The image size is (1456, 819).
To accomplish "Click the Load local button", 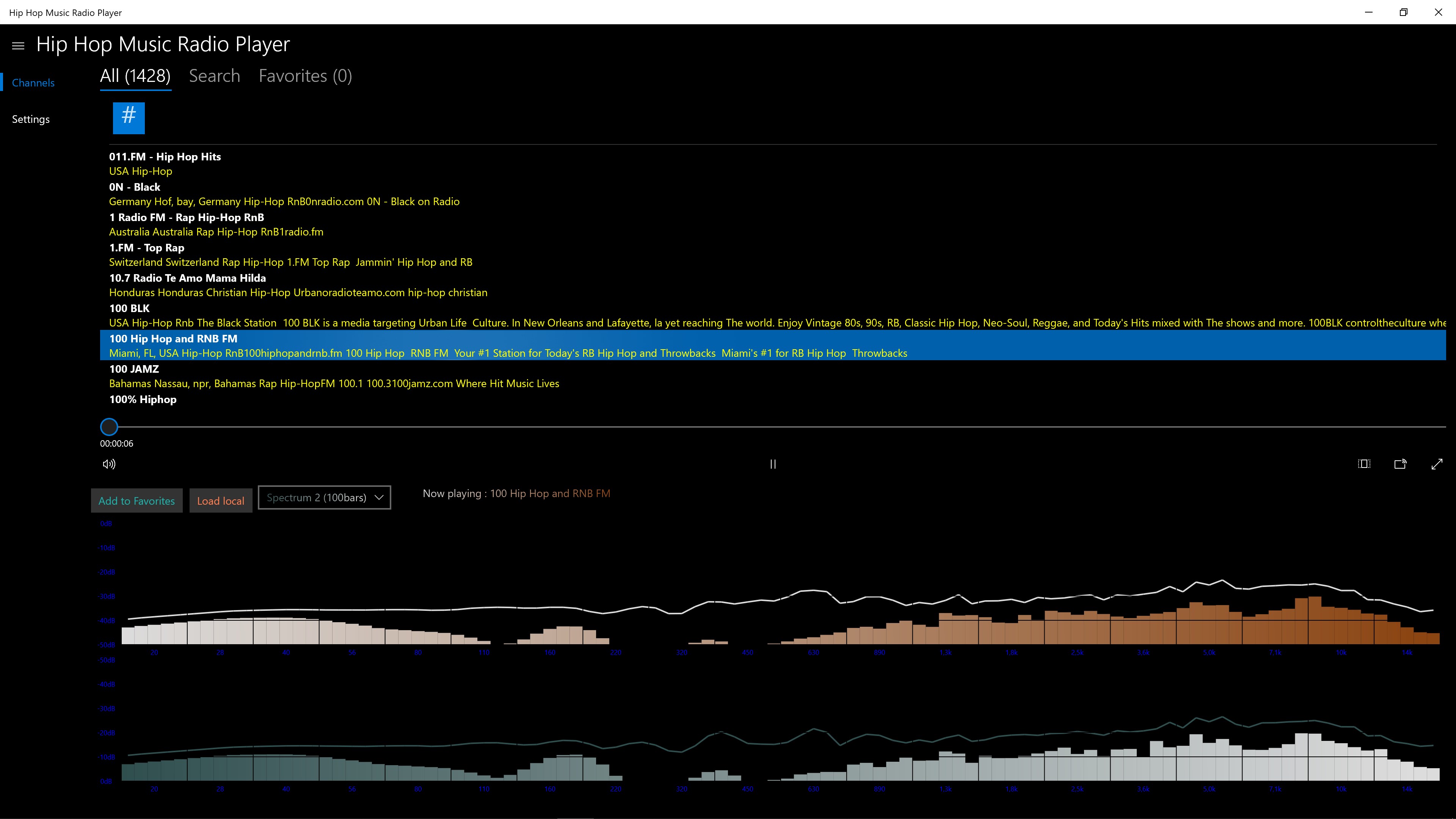I will [x=220, y=501].
